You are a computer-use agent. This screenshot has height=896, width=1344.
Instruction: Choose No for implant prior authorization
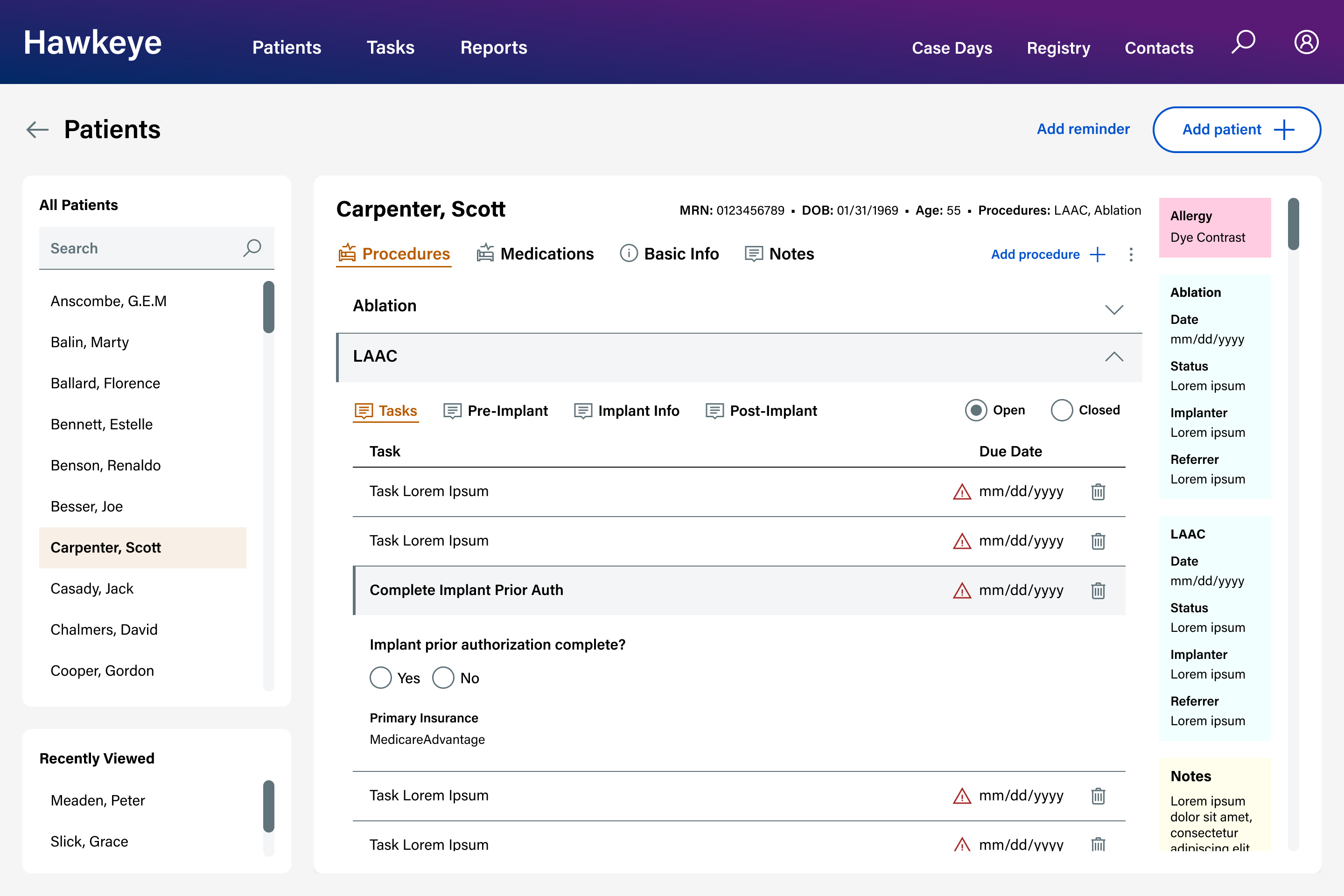pyautogui.click(x=443, y=678)
